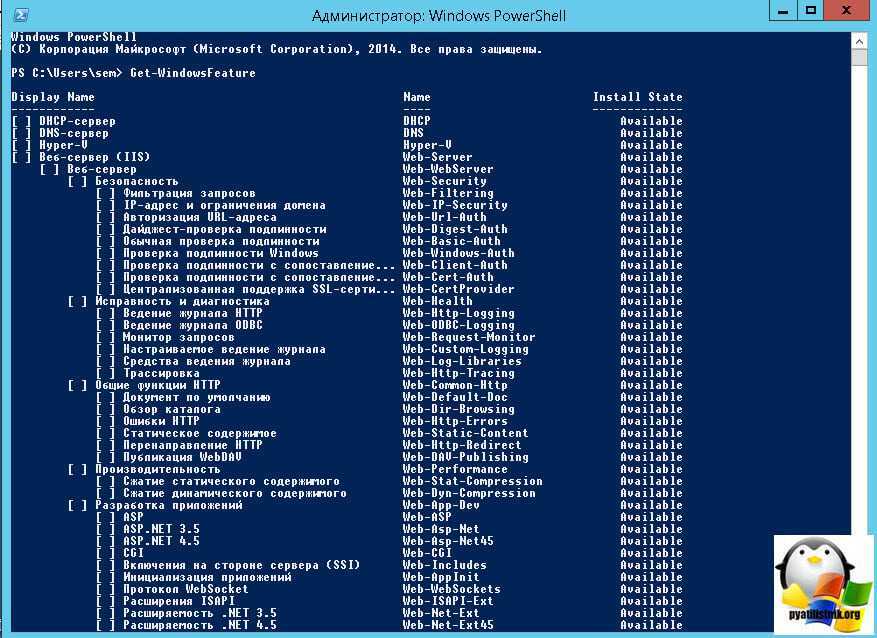
Task: Click the Безопасность feature group
Action: (136, 181)
